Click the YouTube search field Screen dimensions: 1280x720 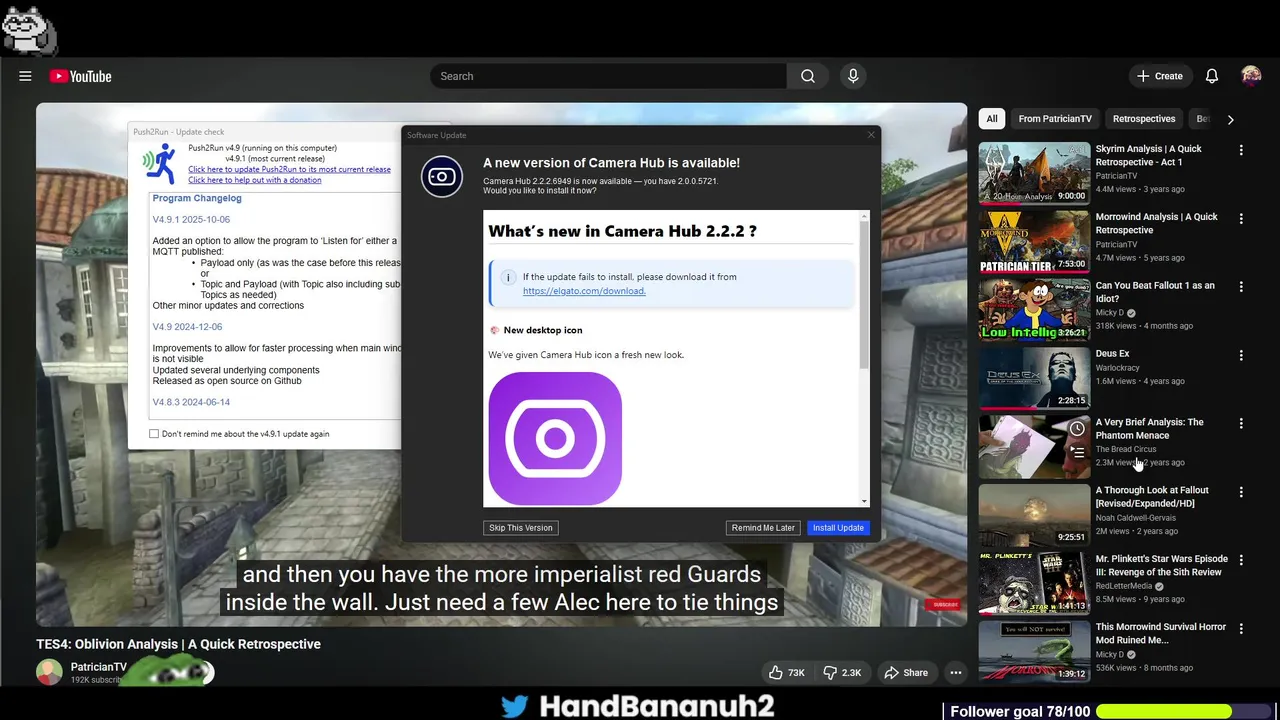point(608,76)
